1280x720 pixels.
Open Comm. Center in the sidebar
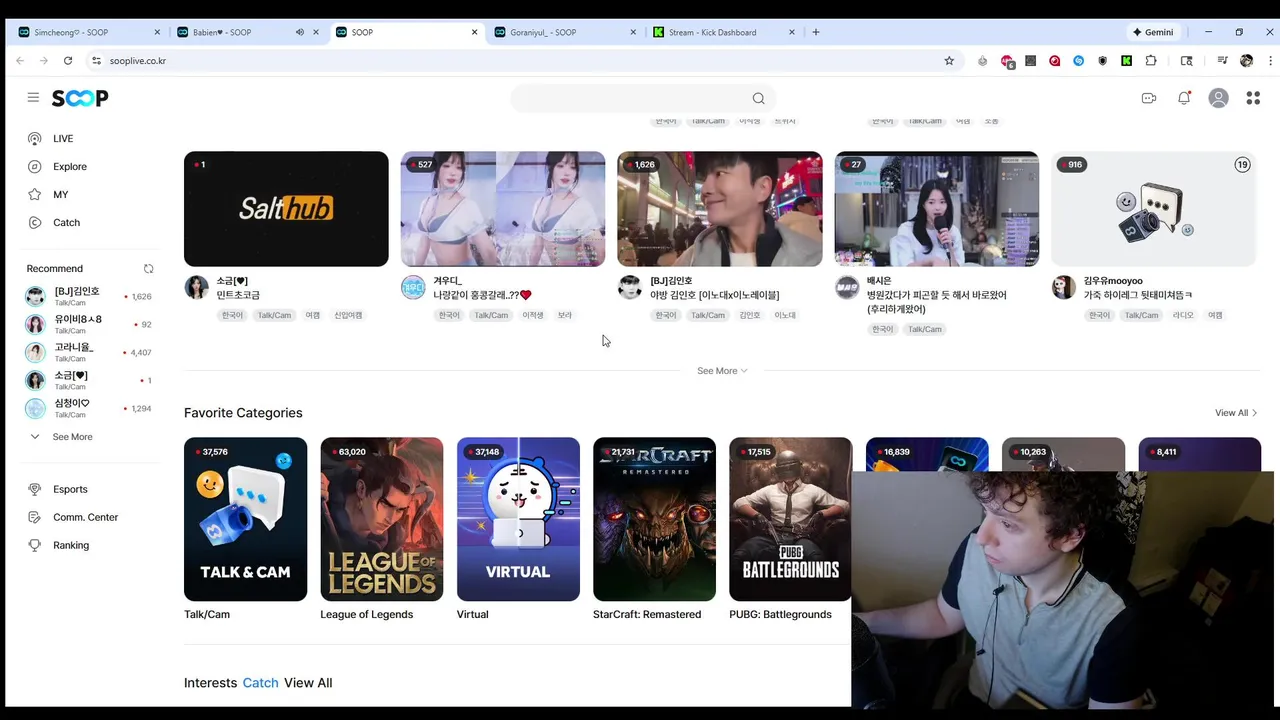tap(85, 517)
